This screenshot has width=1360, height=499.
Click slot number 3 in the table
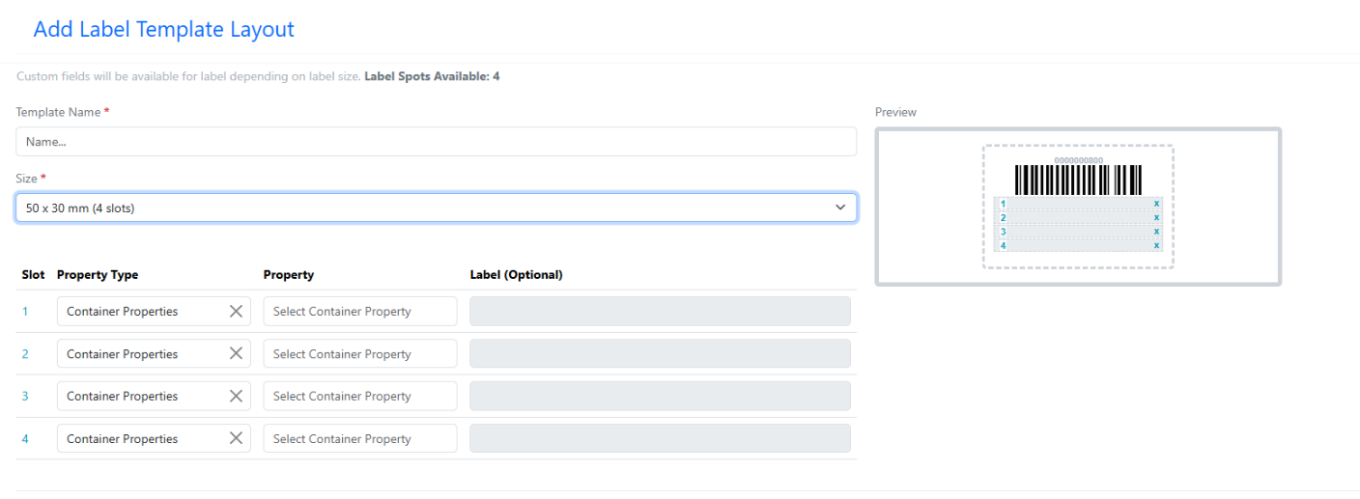[x=25, y=396]
